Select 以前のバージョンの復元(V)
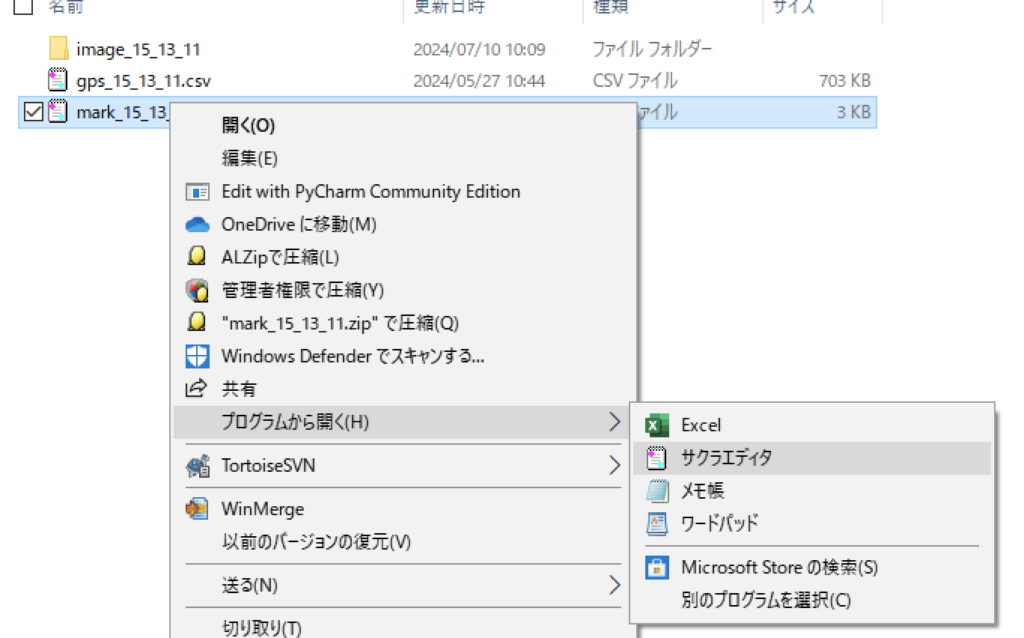Screen dimensions: 1024x638 click(x=316, y=542)
